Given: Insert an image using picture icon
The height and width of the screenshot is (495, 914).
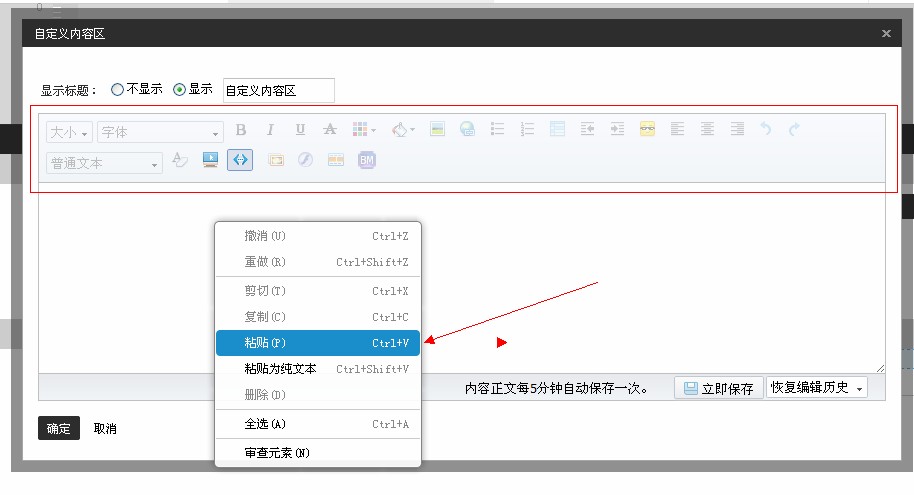Looking at the screenshot, I should click(x=437, y=129).
